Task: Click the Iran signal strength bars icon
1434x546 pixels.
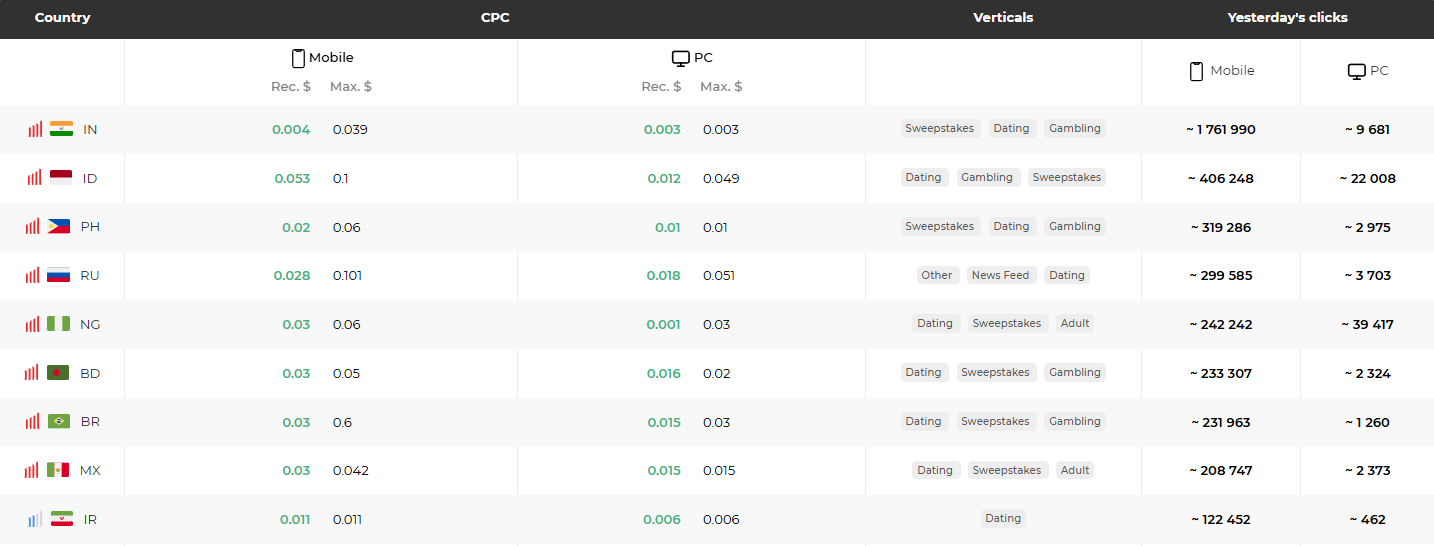Action: tap(35, 520)
